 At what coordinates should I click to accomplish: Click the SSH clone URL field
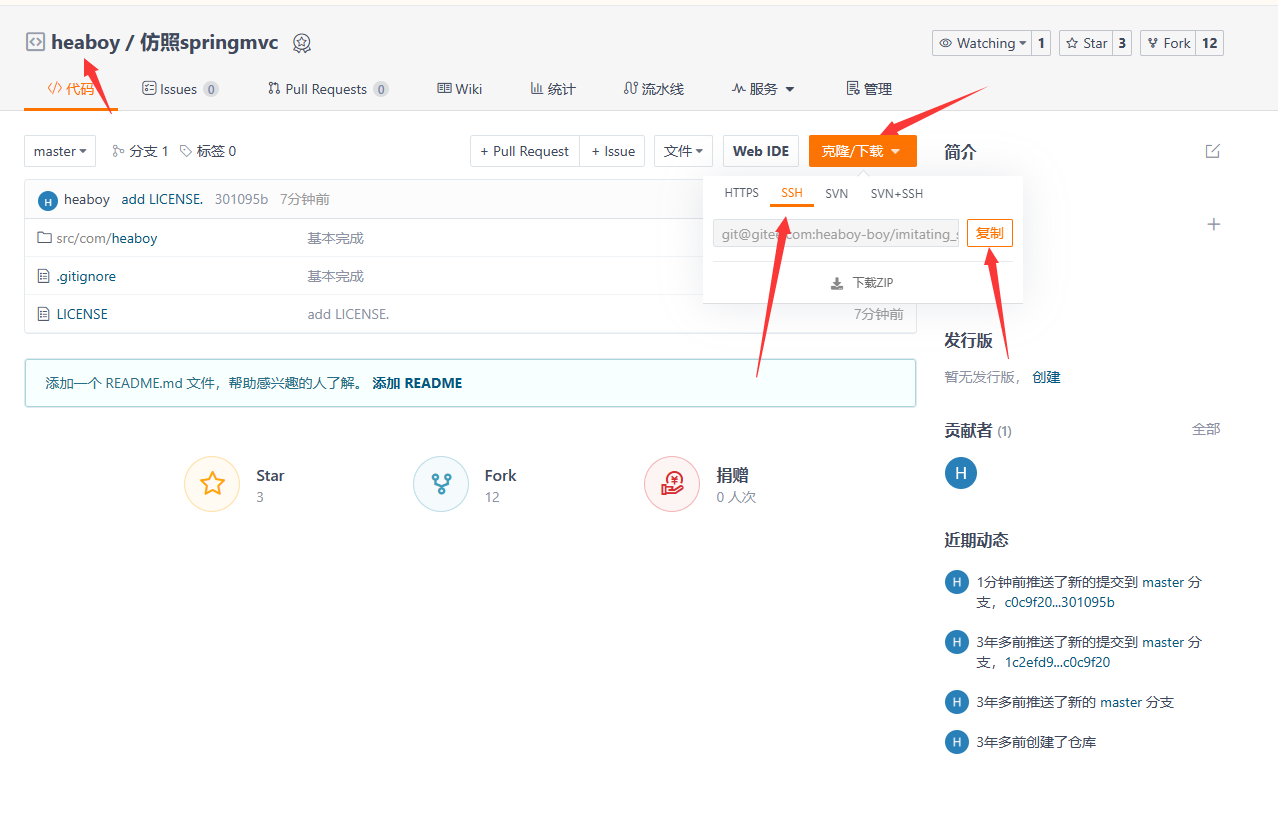coord(835,233)
